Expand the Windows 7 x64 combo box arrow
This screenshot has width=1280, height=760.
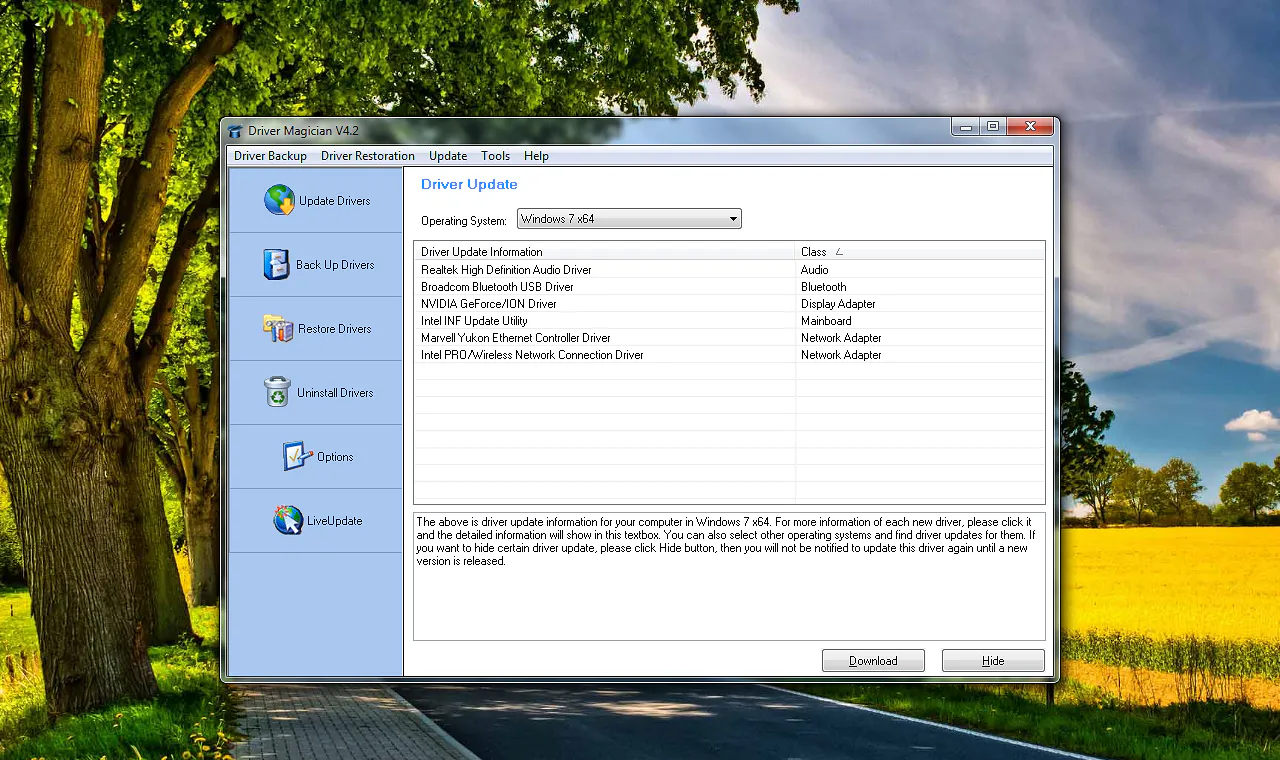[733, 218]
